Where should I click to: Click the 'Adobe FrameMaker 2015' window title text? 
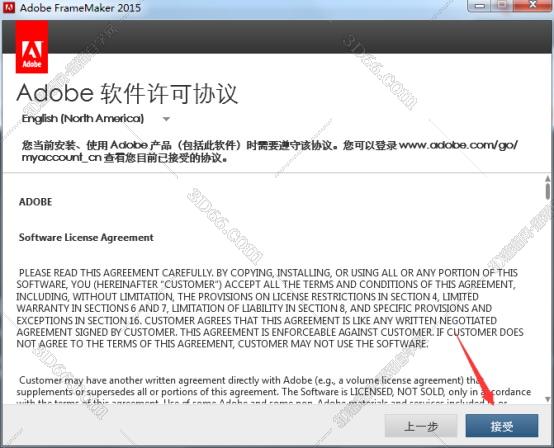80,7
